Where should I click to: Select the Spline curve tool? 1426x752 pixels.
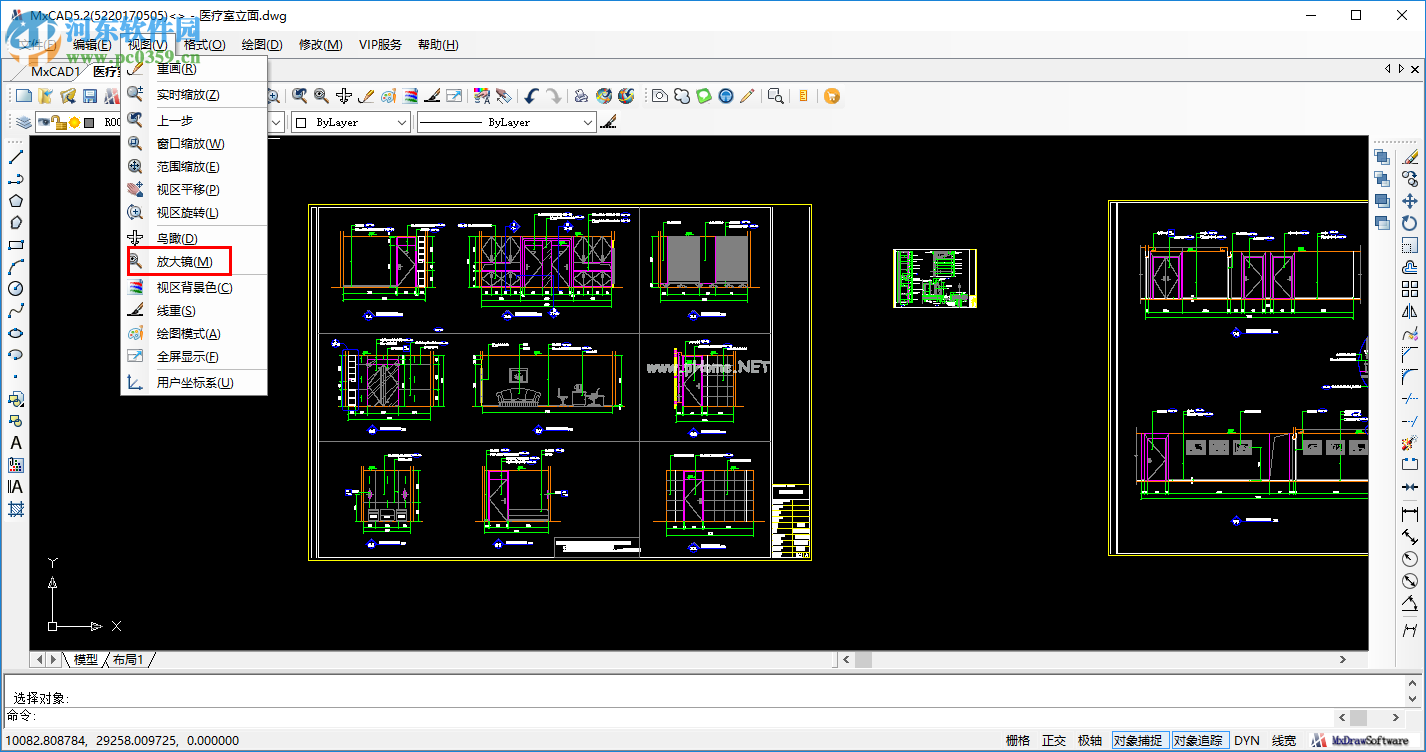pyautogui.click(x=16, y=310)
